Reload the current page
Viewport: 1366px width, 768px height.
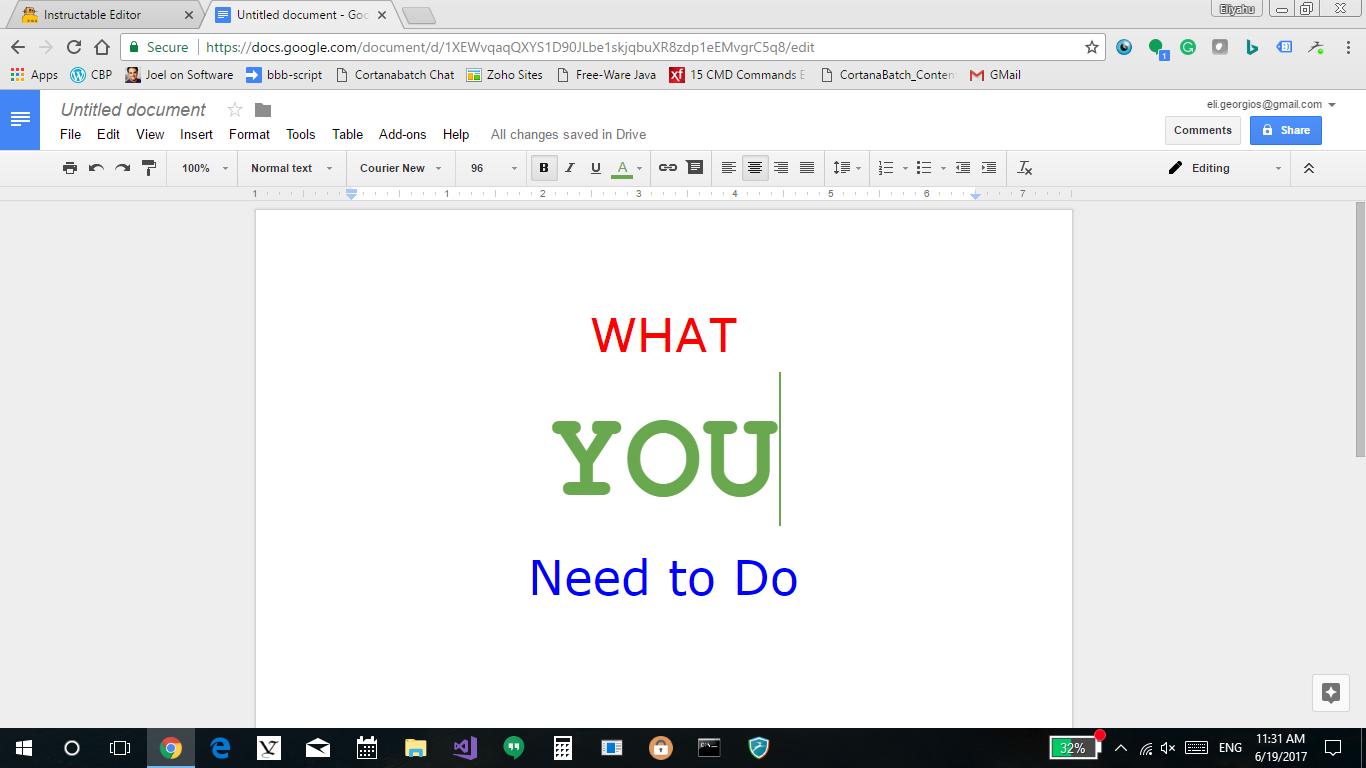(73, 47)
